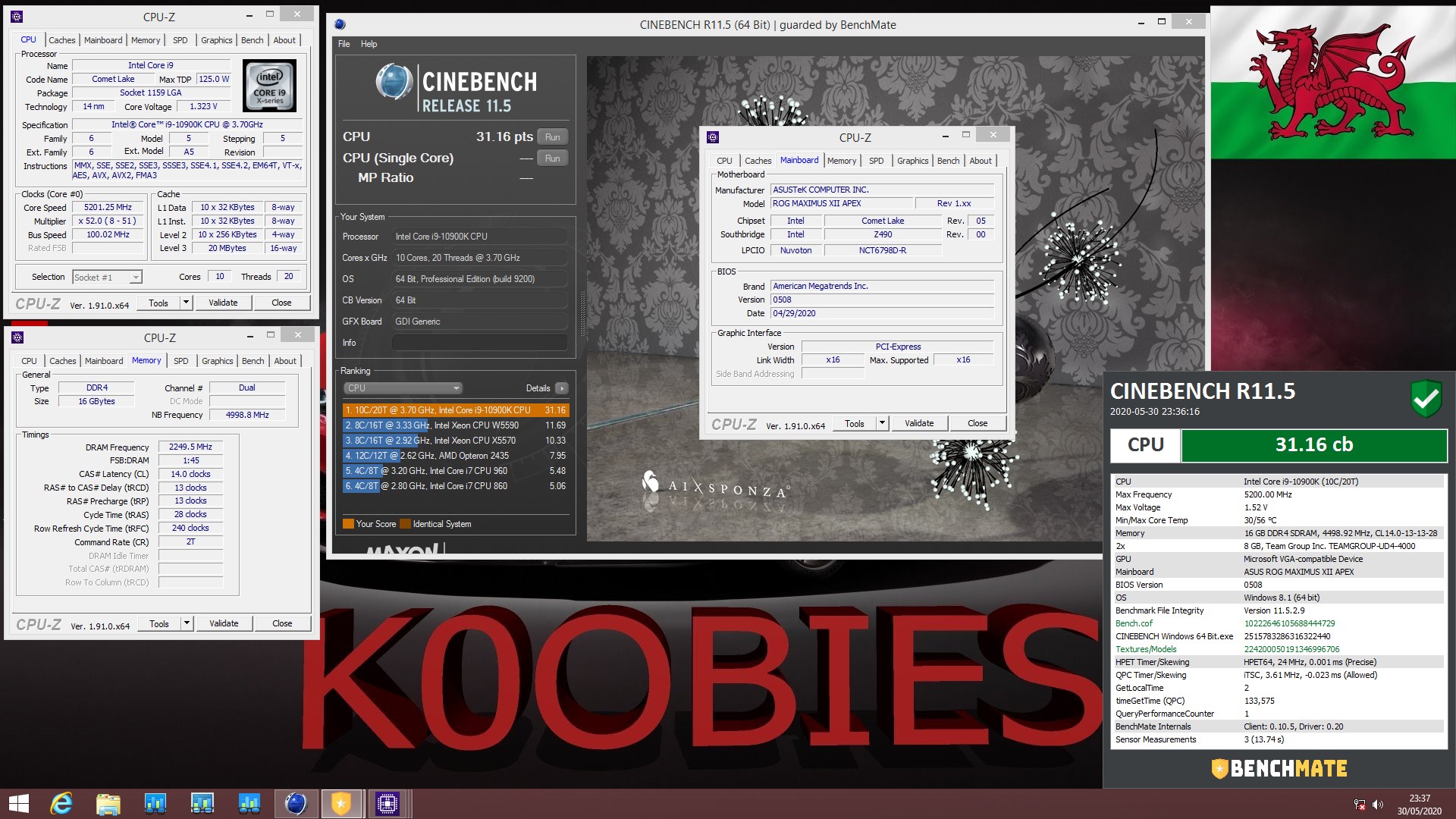Click the green 31.16 cb score bar
Viewport: 1456px width, 819px height.
pos(1313,445)
